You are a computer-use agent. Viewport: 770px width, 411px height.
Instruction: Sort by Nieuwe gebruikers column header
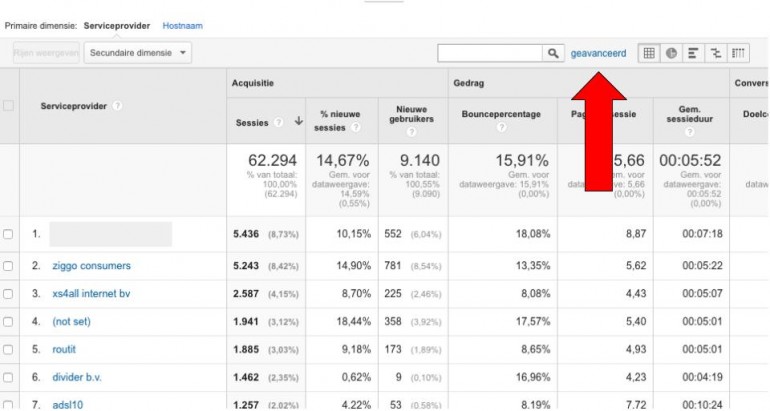(412, 114)
